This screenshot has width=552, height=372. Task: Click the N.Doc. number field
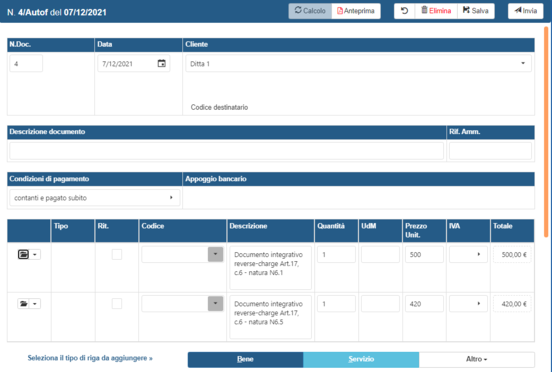(26, 63)
